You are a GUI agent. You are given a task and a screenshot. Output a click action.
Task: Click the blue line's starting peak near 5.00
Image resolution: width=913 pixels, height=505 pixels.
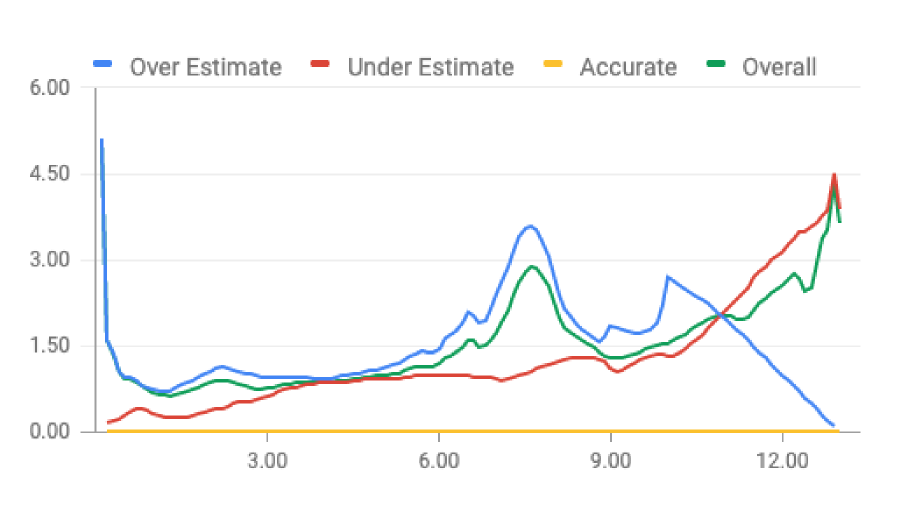(x=102, y=140)
